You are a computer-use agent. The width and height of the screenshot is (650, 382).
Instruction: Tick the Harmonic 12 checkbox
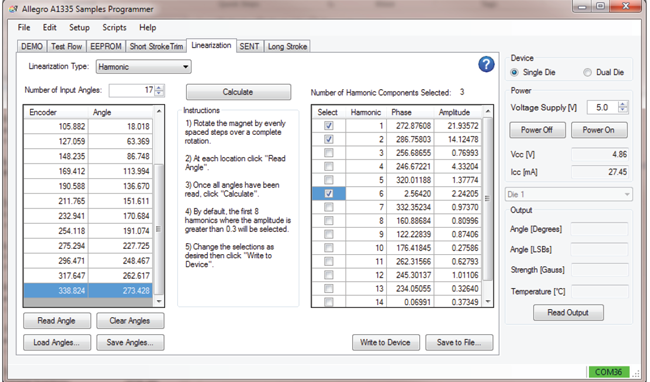pyautogui.click(x=329, y=275)
